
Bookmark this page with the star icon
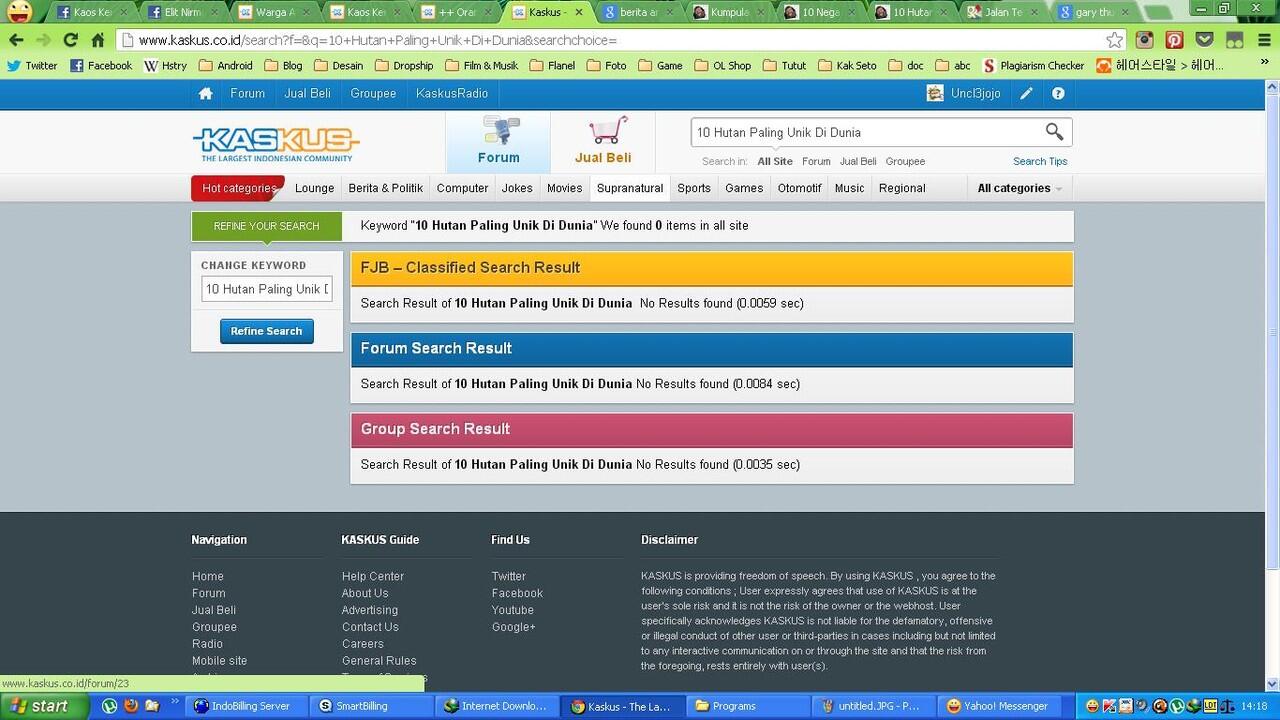coord(1114,40)
